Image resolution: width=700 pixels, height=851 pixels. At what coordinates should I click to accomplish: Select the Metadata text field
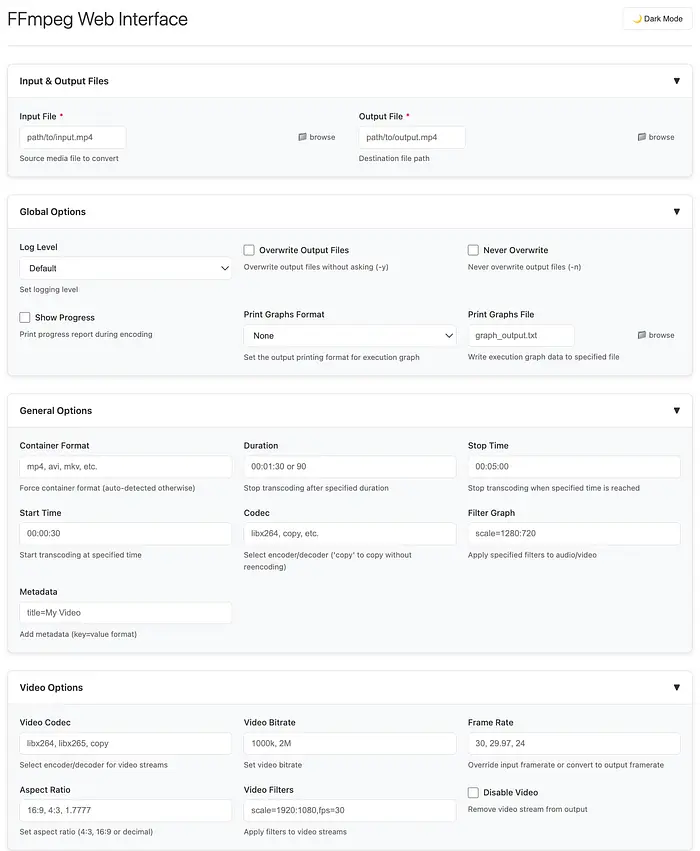tap(125, 612)
